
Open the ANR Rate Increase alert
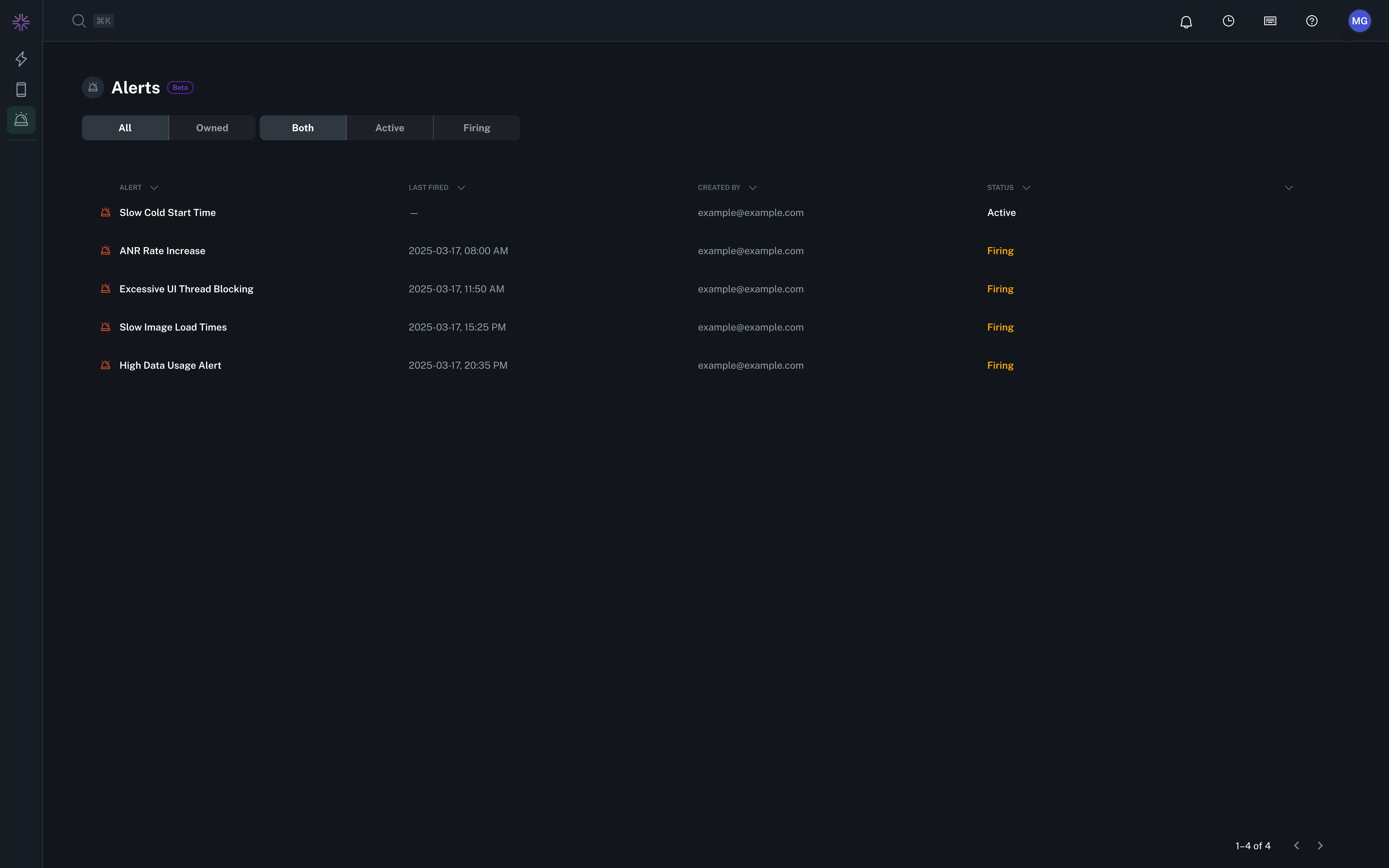(x=163, y=251)
